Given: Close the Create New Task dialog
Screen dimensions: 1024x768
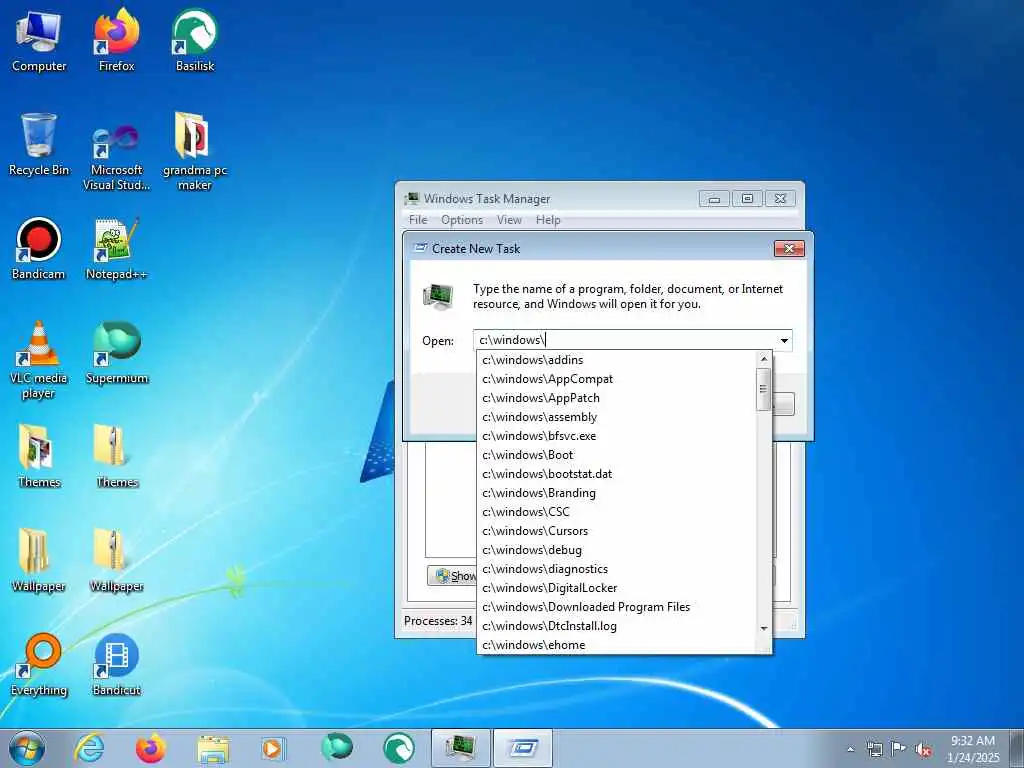Looking at the screenshot, I should click(x=789, y=249).
